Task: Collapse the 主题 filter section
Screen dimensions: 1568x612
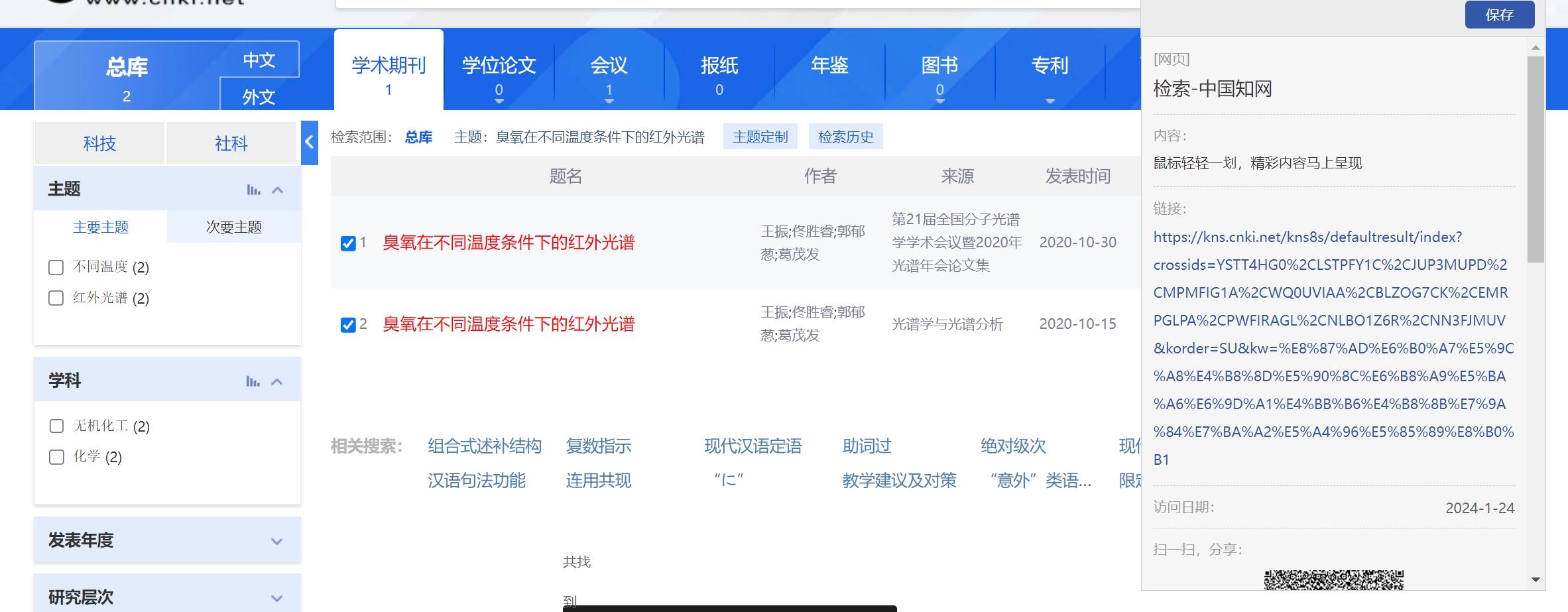Action: (x=278, y=190)
